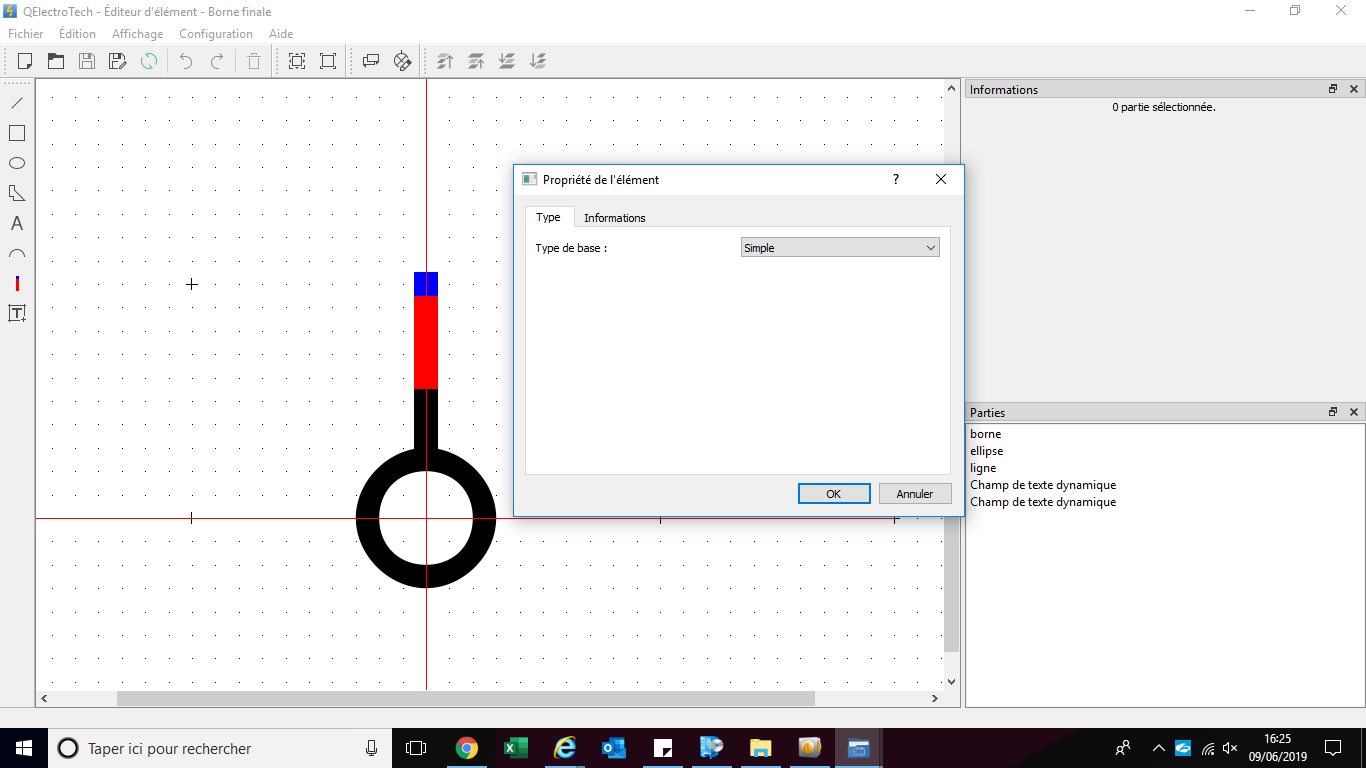
Task: Select 'borne' in the Parties list
Action: coord(985,434)
